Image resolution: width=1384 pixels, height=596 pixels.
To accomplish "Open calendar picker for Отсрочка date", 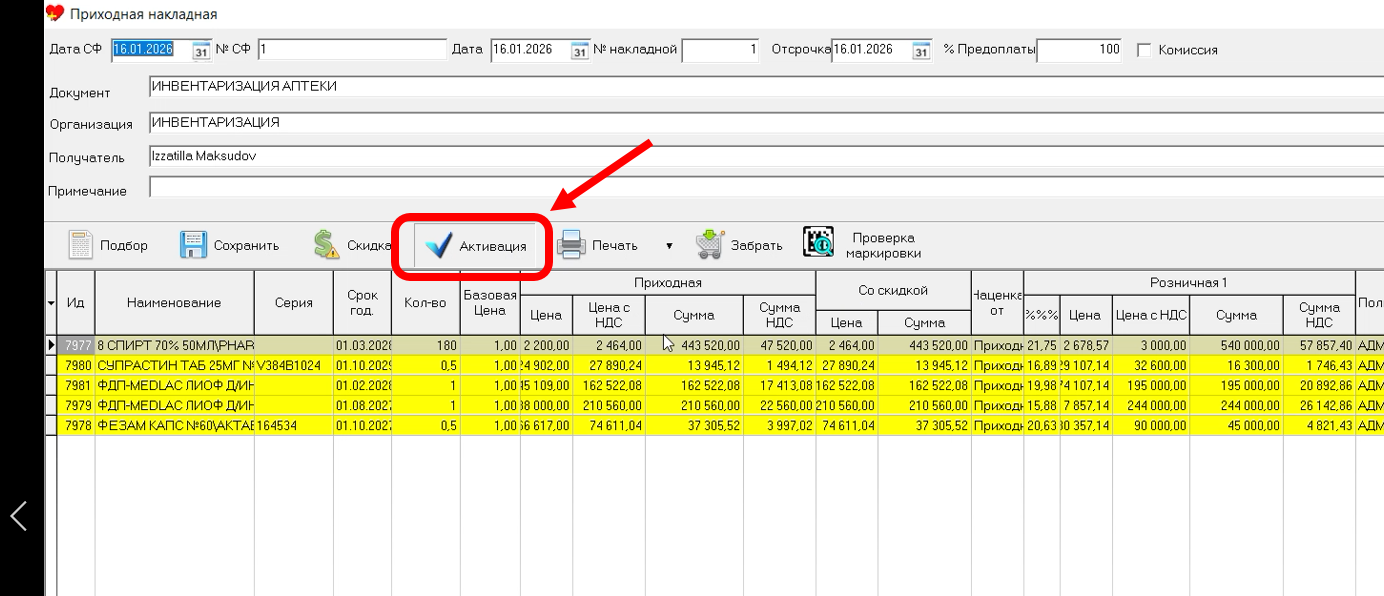I will (921, 50).
